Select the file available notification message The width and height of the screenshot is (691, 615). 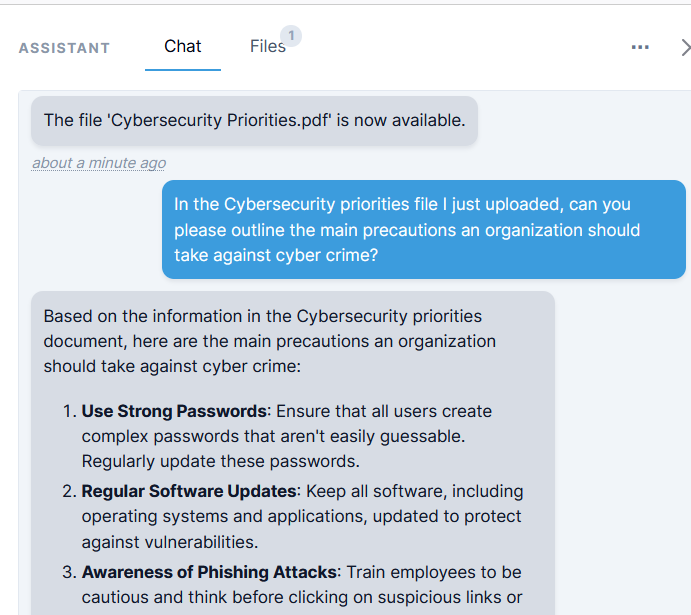click(254, 121)
